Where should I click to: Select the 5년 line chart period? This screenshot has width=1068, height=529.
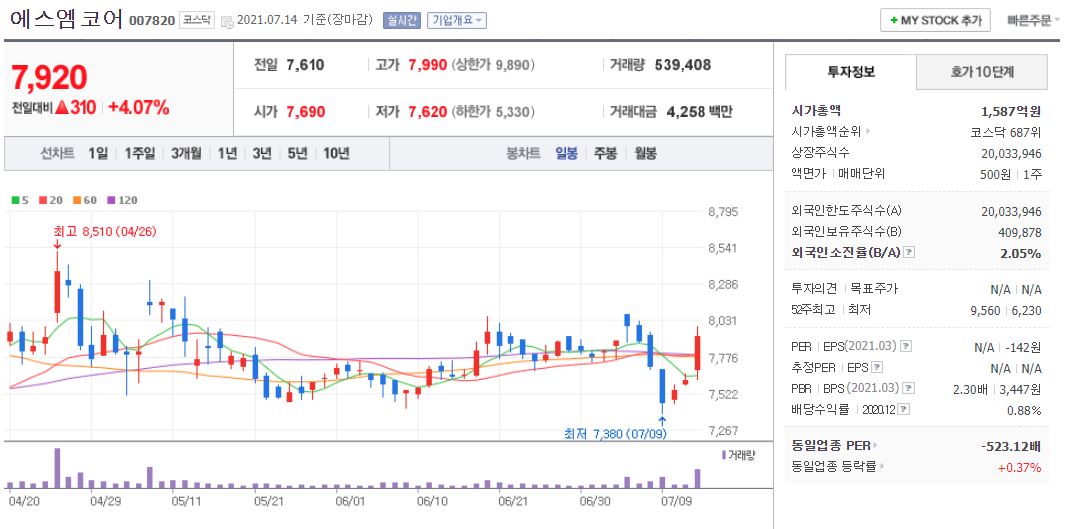(297, 153)
